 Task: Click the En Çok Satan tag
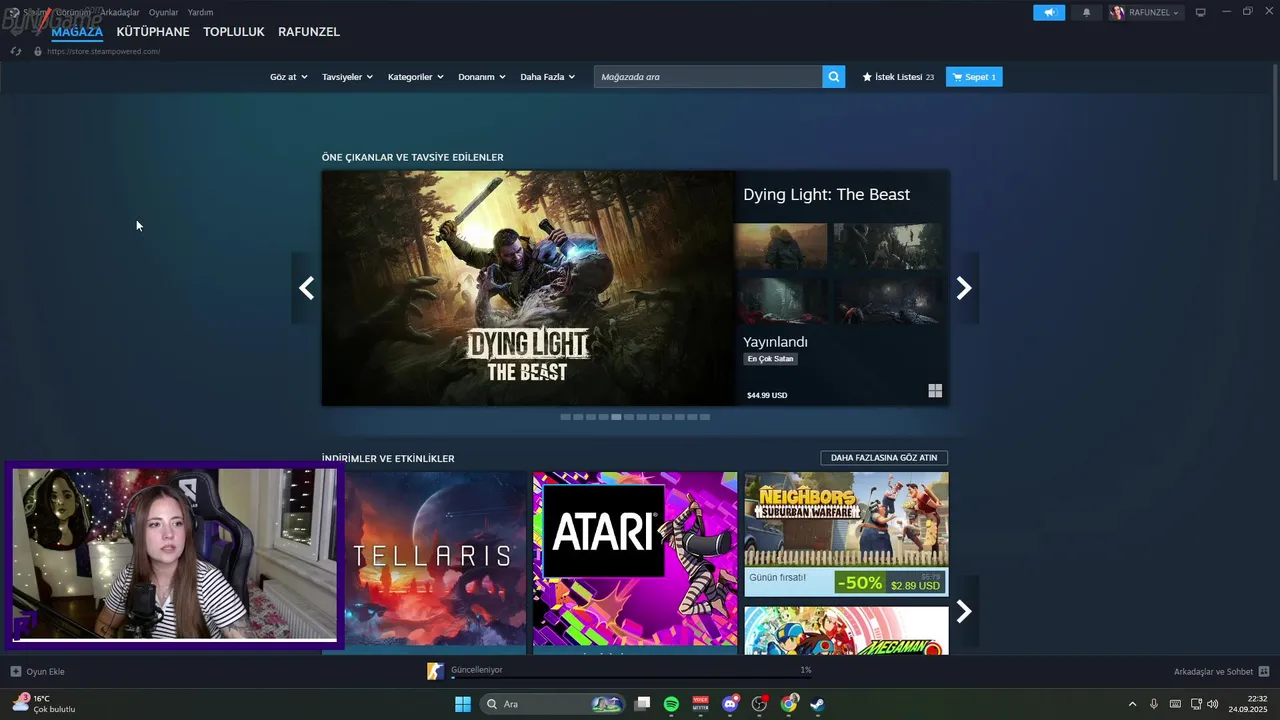coord(770,359)
